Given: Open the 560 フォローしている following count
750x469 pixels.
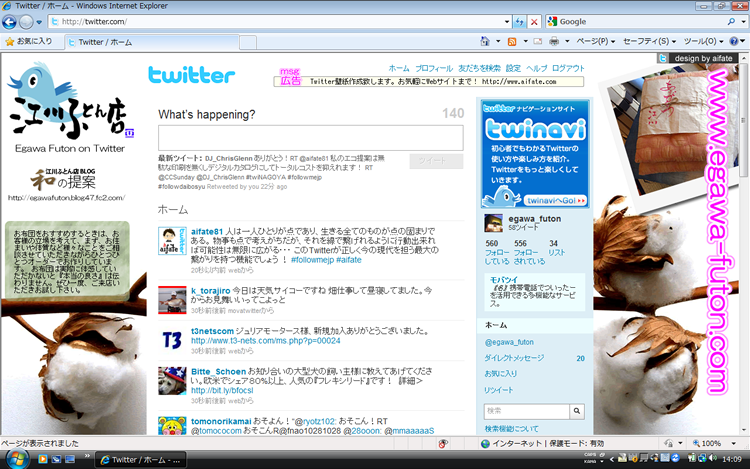Looking at the screenshot, I should pos(497,252).
